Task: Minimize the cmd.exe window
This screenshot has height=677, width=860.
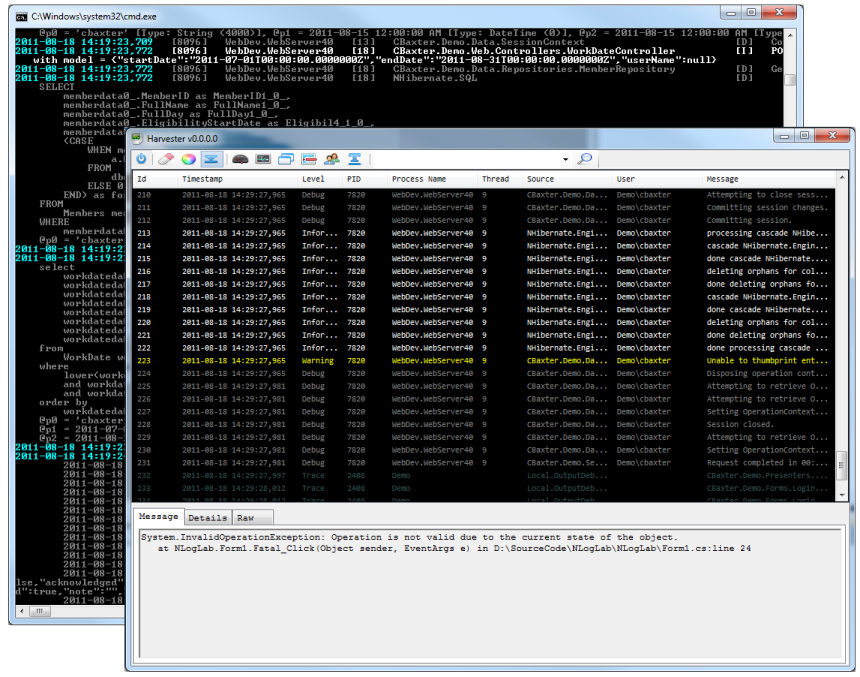Action: (731, 12)
